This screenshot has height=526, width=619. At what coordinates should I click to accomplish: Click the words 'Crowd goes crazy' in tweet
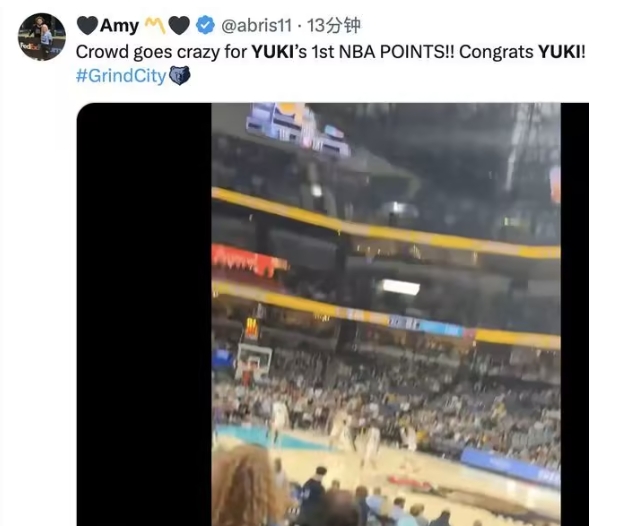[x=148, y=52]
